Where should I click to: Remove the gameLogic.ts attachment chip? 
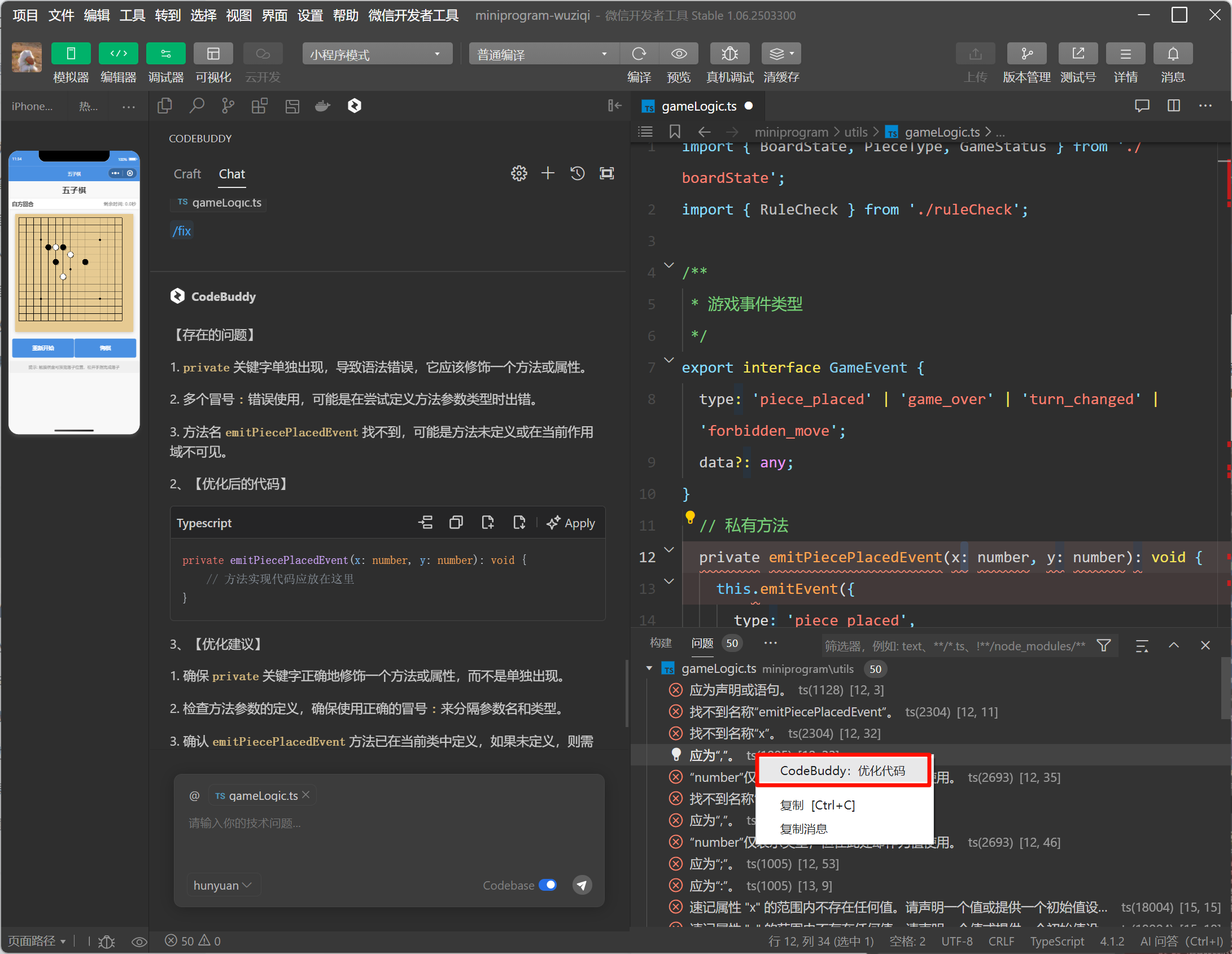coord(306,794)
